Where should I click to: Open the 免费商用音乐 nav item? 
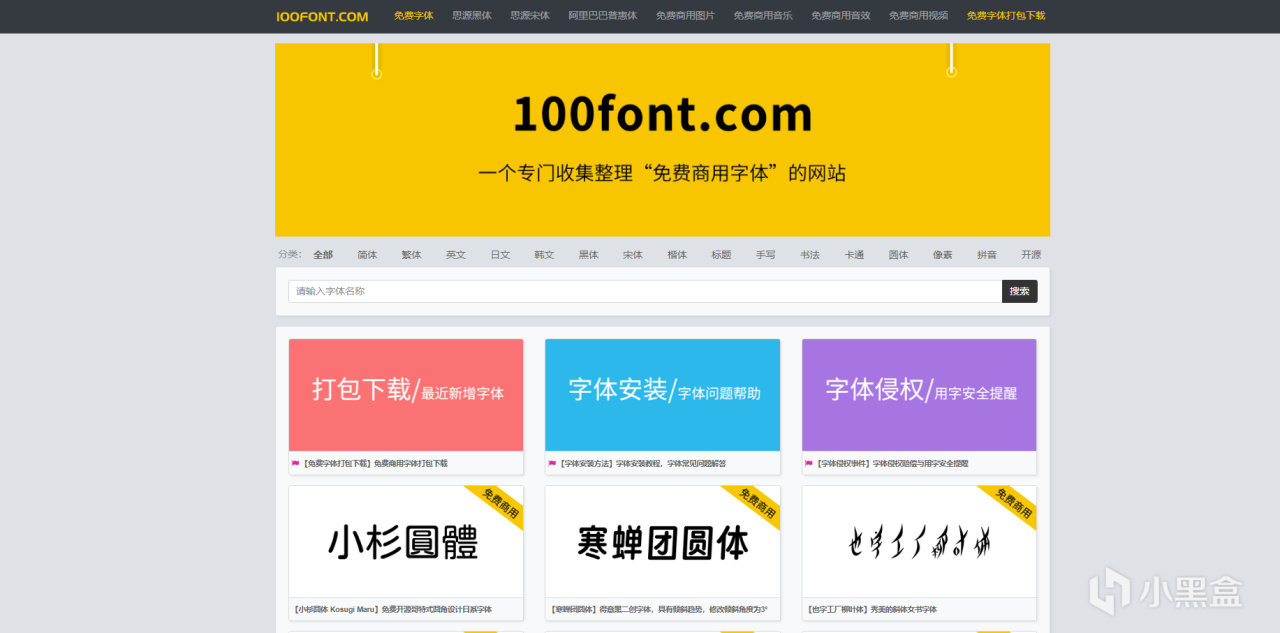tap(763, 16)
